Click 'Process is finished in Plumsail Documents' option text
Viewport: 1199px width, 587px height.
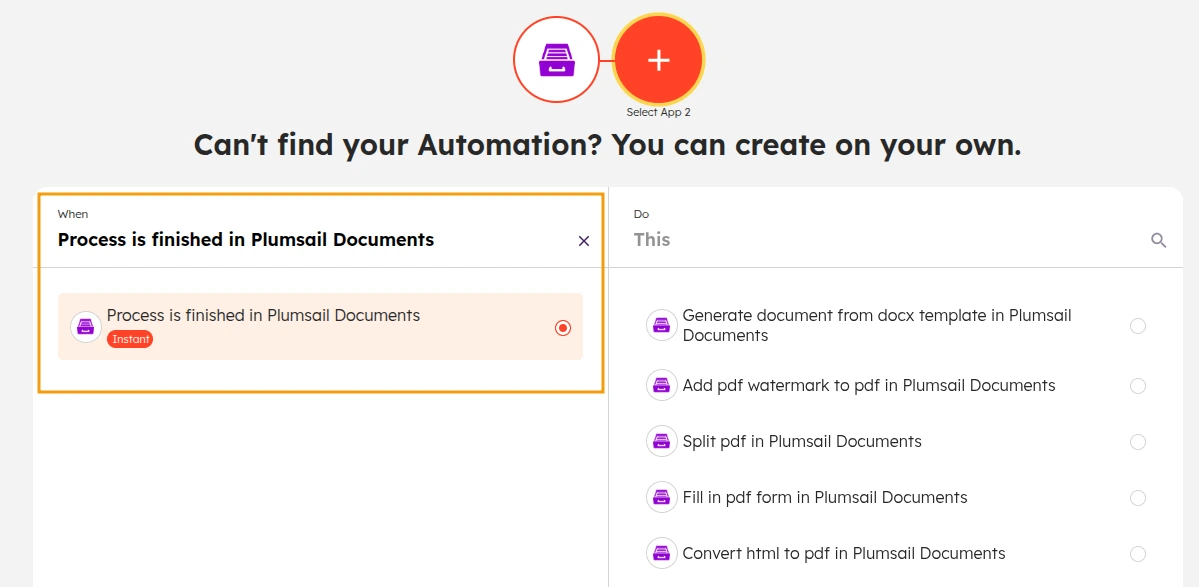(x=264, y=315)
